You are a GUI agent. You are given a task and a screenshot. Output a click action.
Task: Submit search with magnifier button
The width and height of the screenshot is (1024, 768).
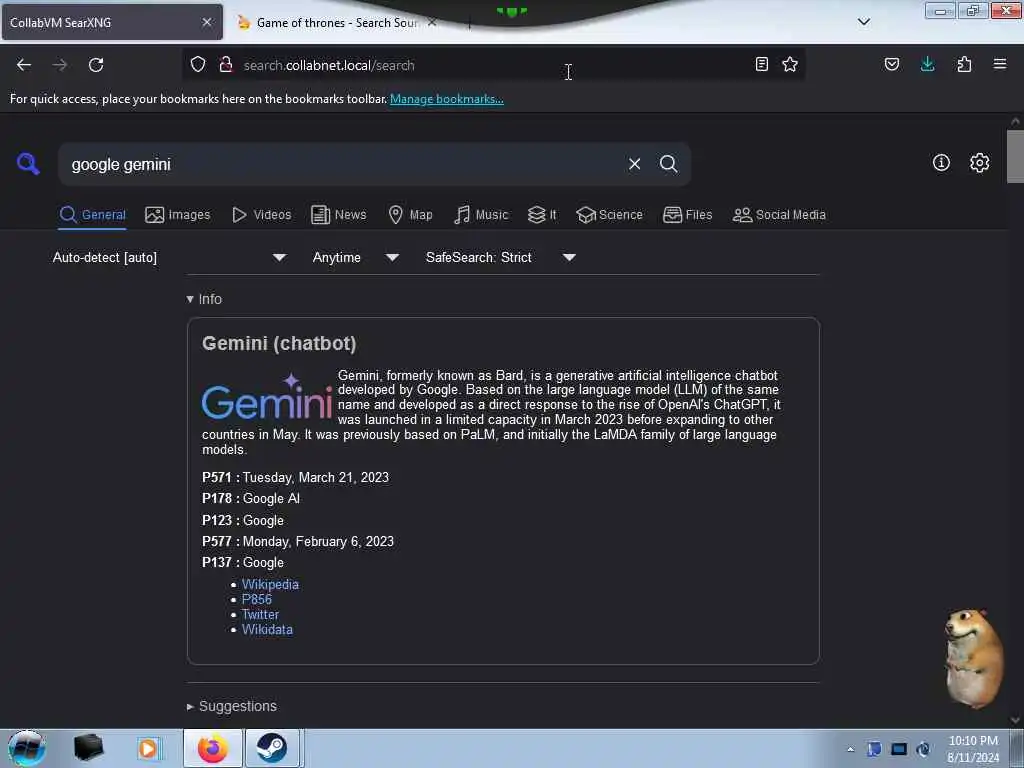coord(668,164)
